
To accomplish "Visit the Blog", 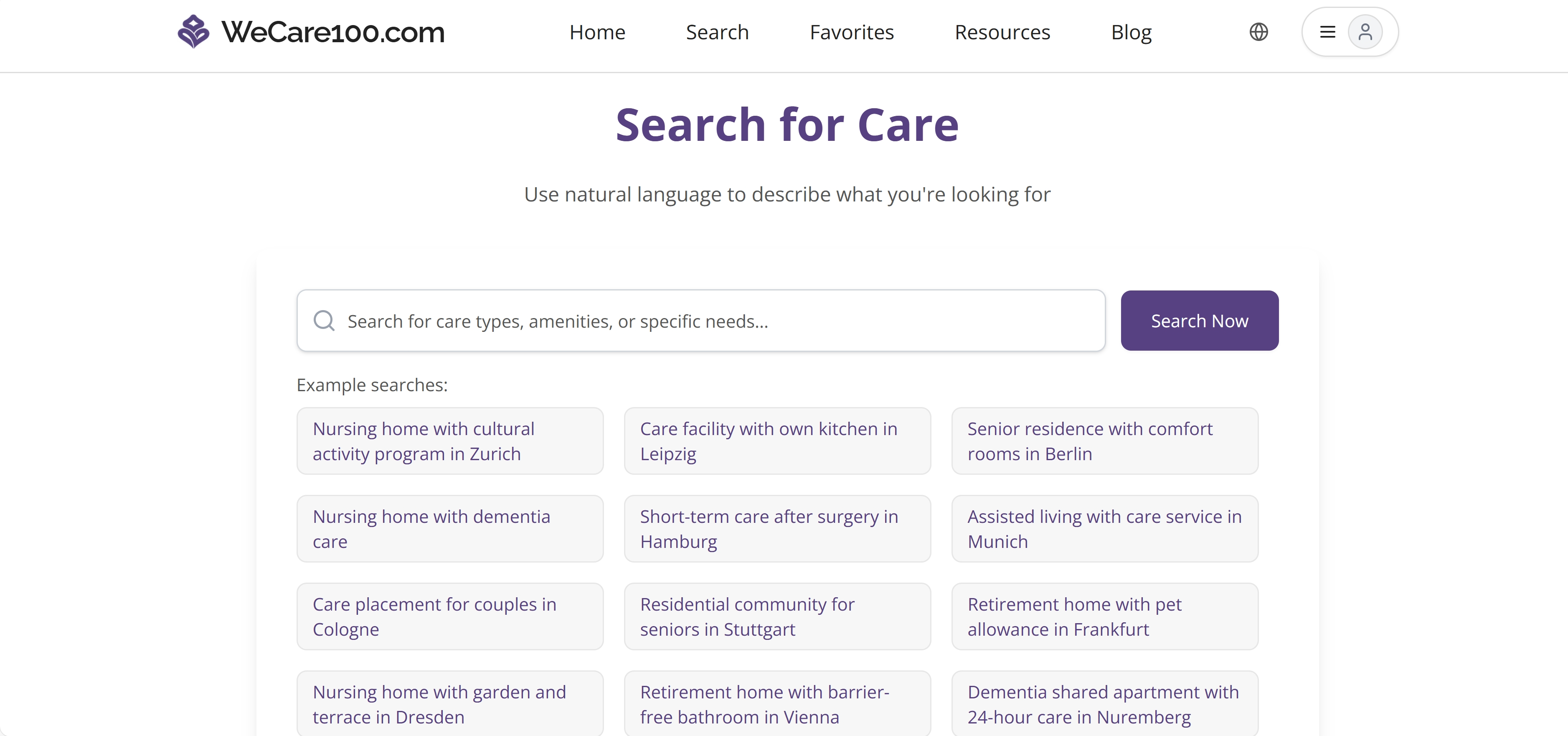I will click(x=1131, y=32).
